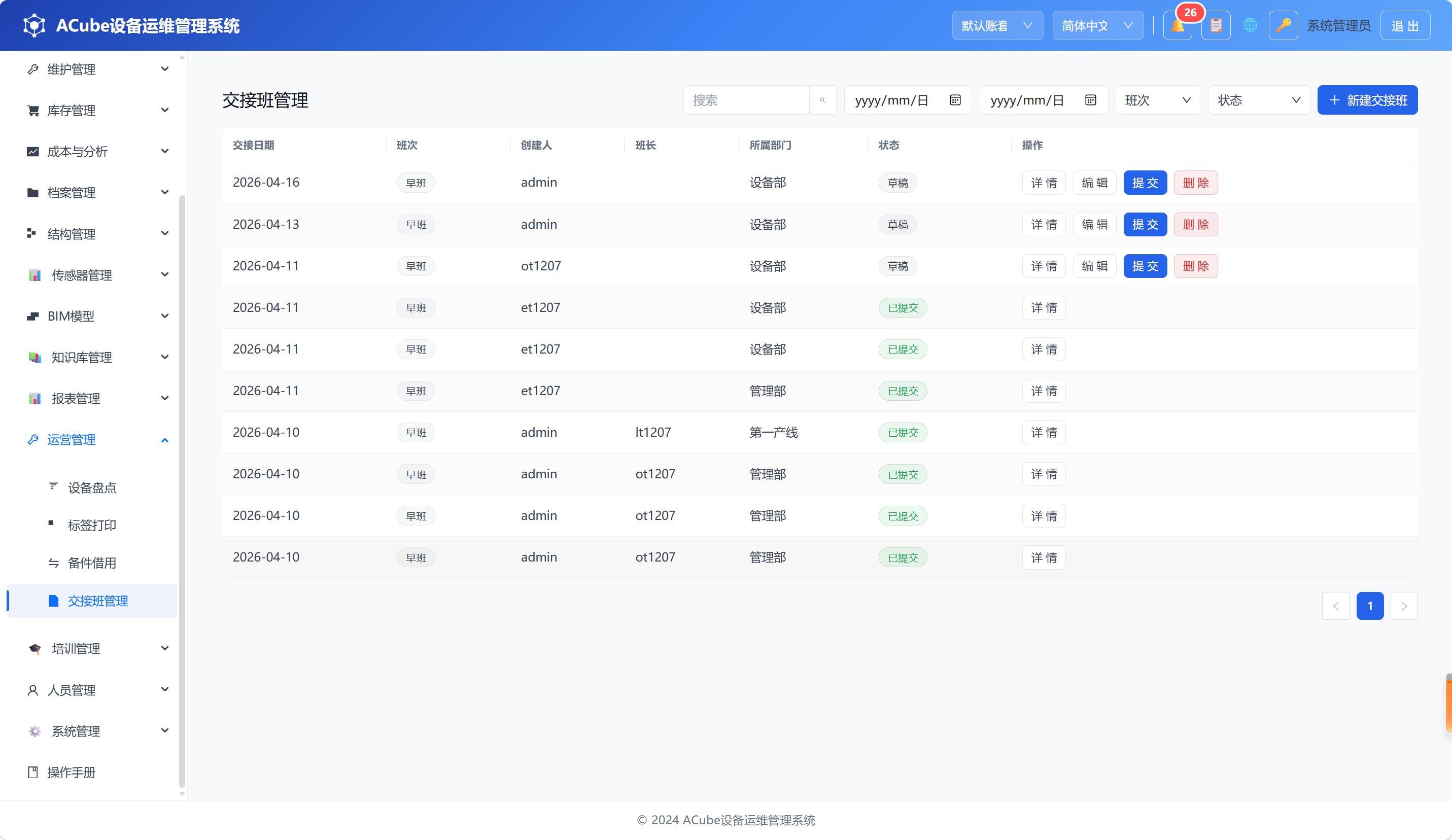Viewport: 1452px width, 840px height.
Task: Click the 搜索 input field
Action: pos(746,100)
